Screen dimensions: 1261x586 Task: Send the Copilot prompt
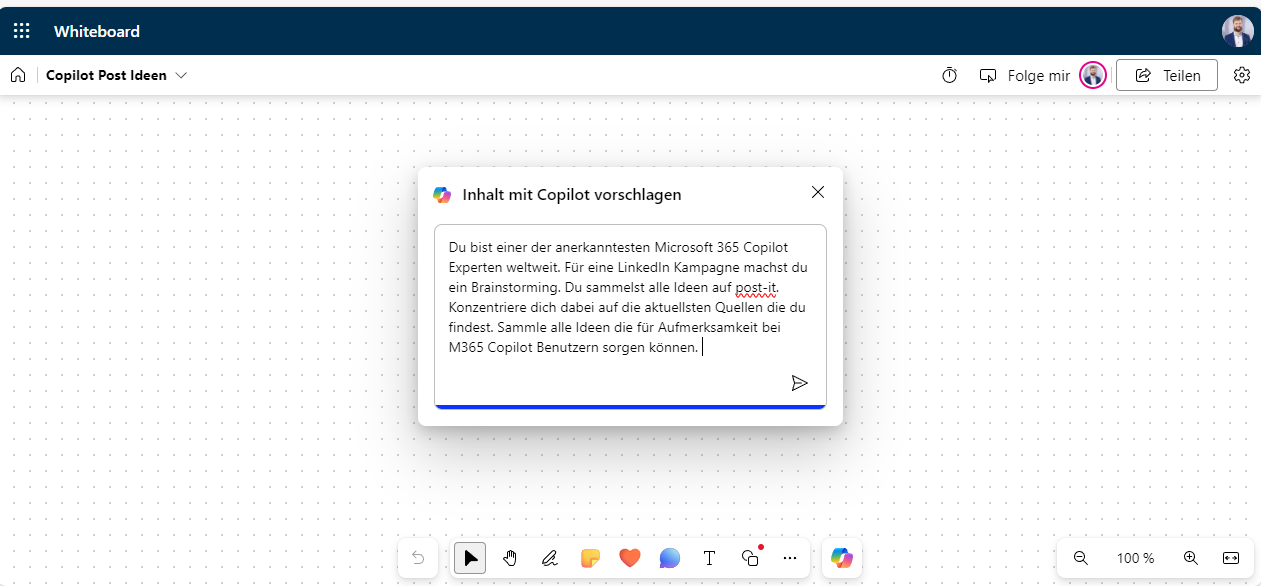(799, 383)
